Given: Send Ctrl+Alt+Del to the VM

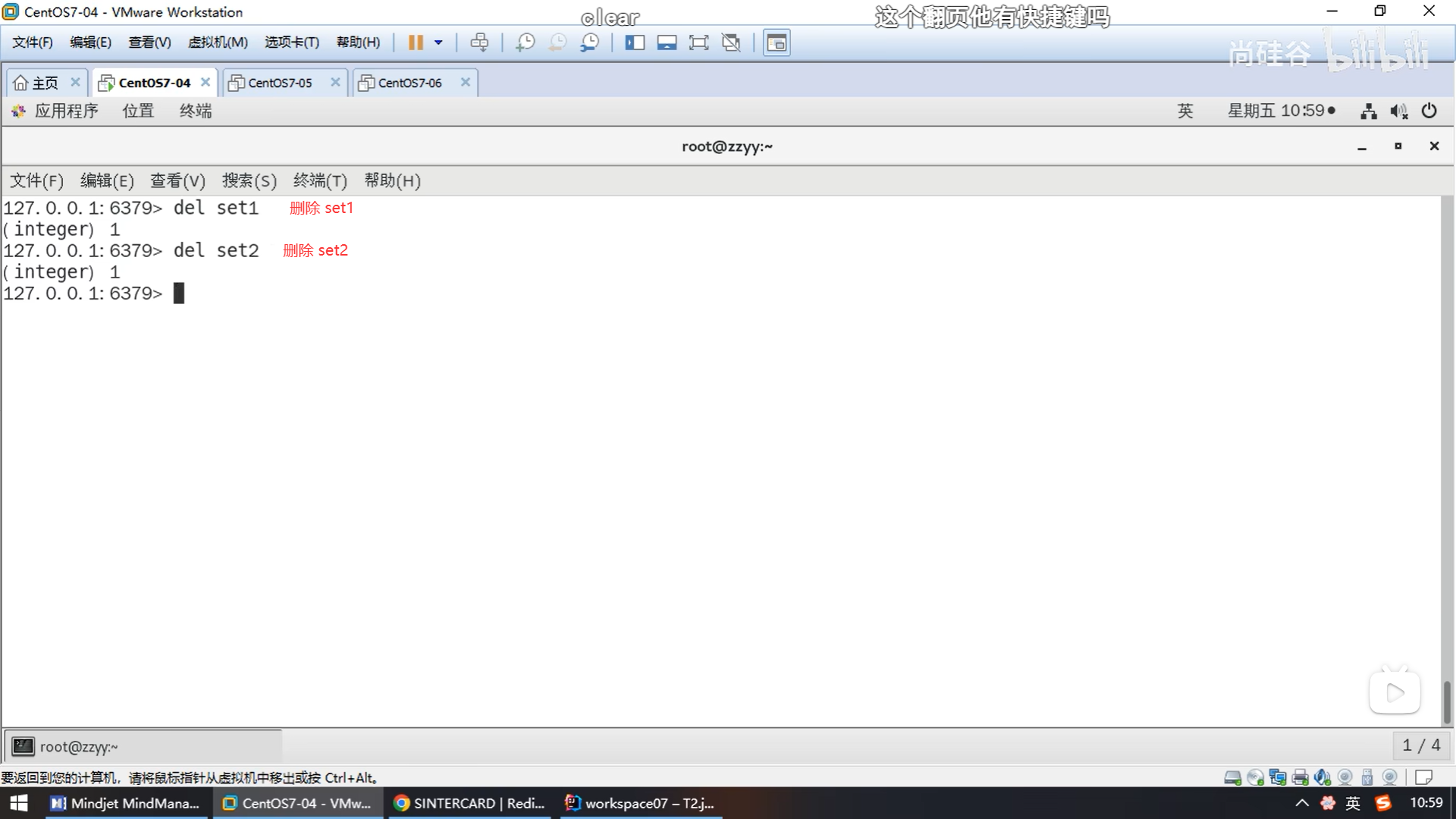Looking at the screenshot, I should 479,42.
